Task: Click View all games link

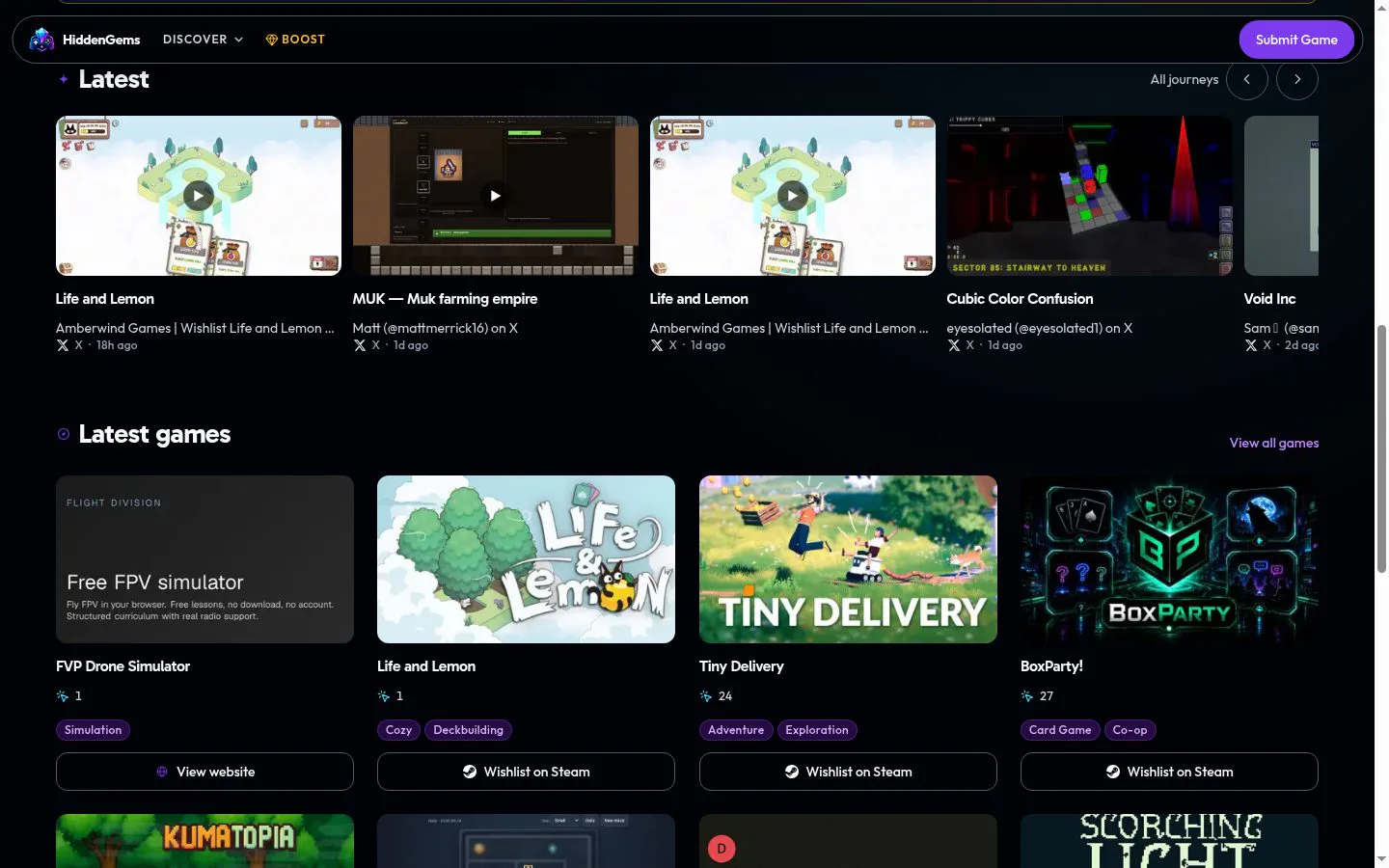Action: 1274,443
